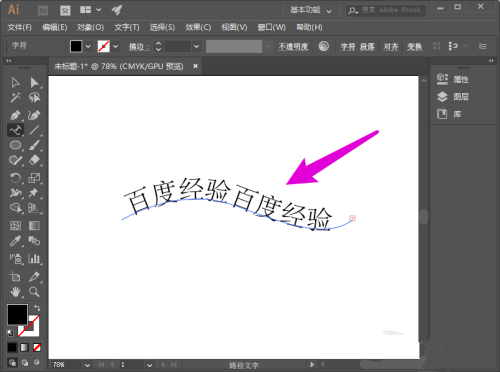The height and width of the screenshot is (372, 500).
Task: Select the Column Graph tool
Action: click(x=34, y=259)
